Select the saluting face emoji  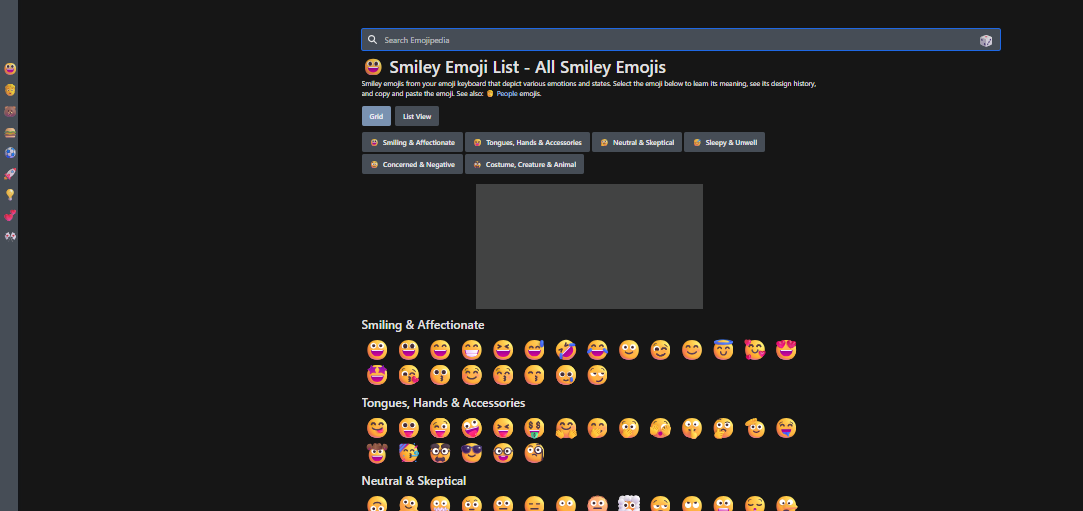(755, 428)
